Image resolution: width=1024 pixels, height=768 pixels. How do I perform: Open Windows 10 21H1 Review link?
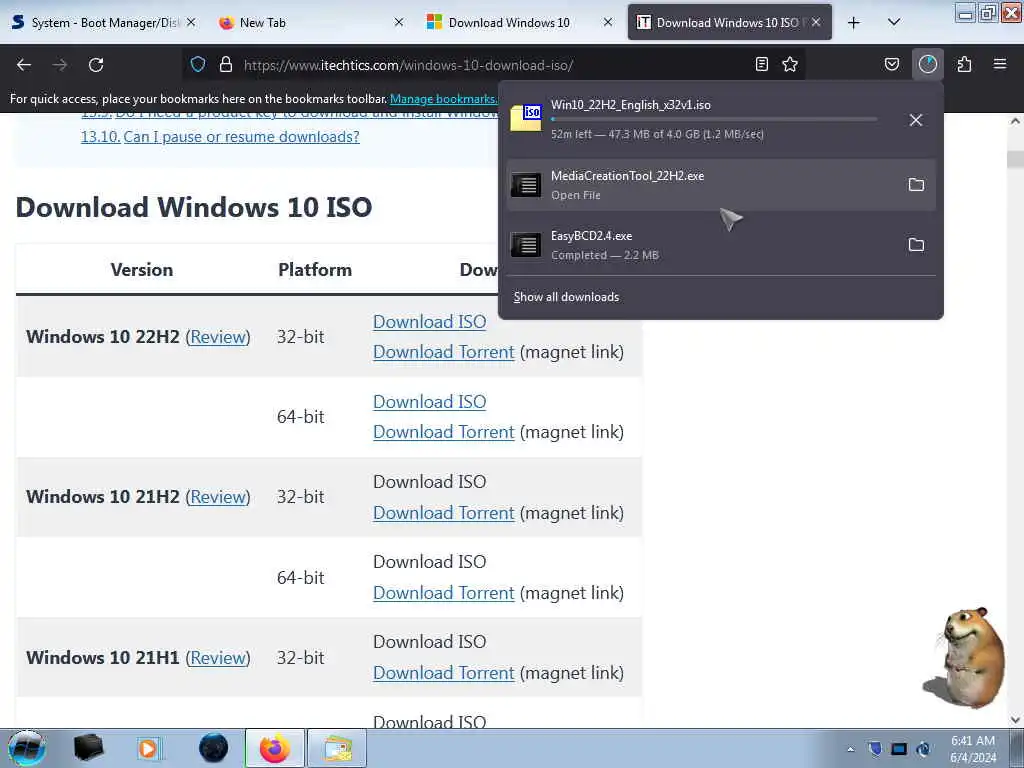point(218,658)
